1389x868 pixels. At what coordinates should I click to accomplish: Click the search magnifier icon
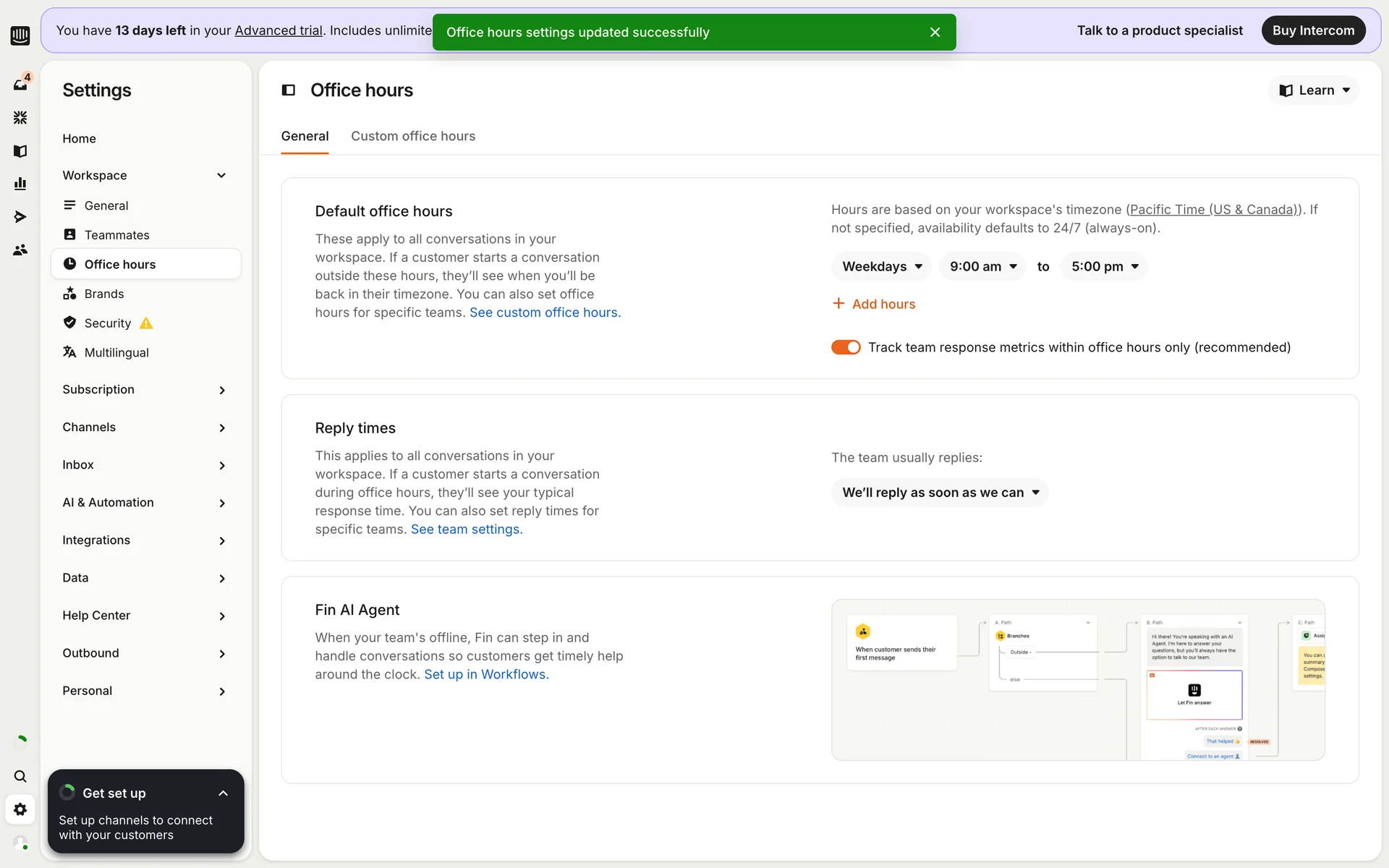coord(20,776)
